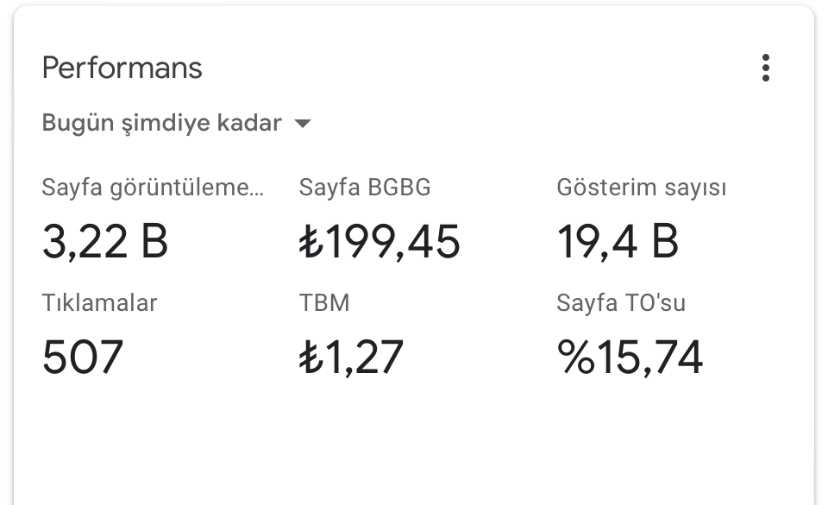The width and height of the screenshot is (828, 505).
Task: Expand the Bugün şimdiye kadar dropdown arrow
Action: (x=303, y=124)
